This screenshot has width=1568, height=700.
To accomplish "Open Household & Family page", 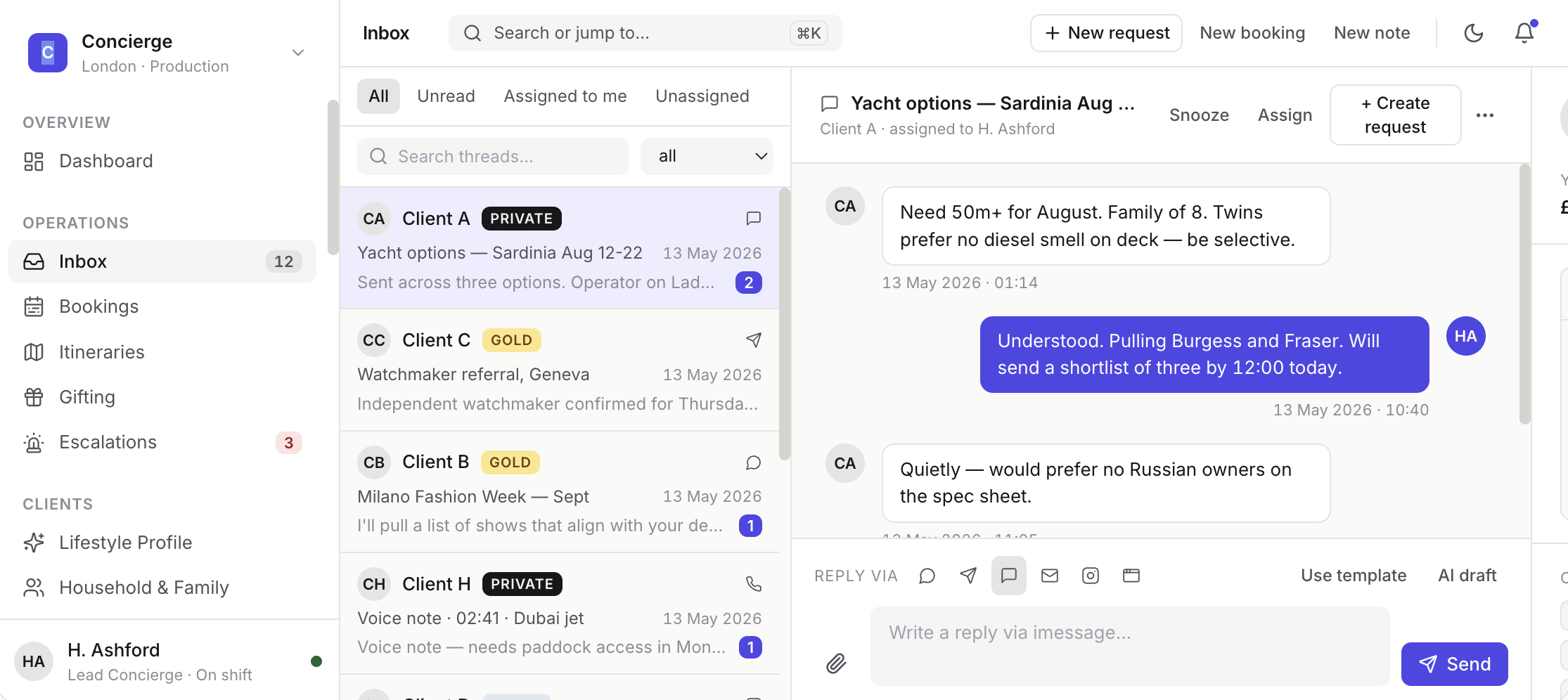I will 162,588.
